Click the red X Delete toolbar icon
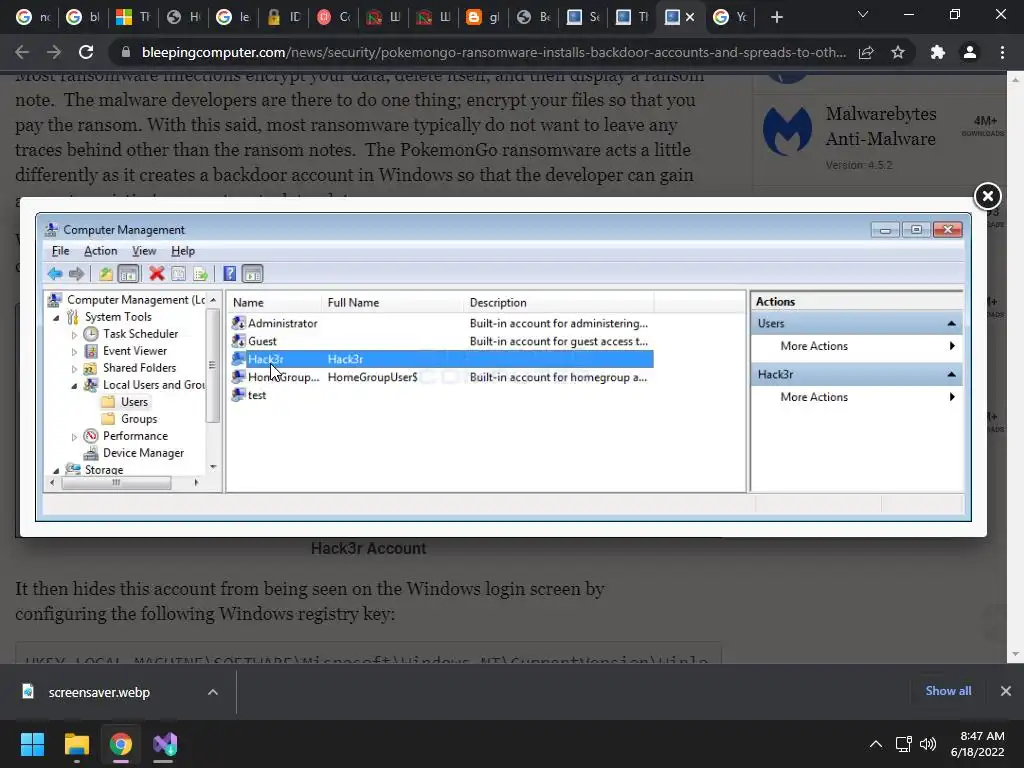This screenshot has height=768, width=1024. [156, 274]
